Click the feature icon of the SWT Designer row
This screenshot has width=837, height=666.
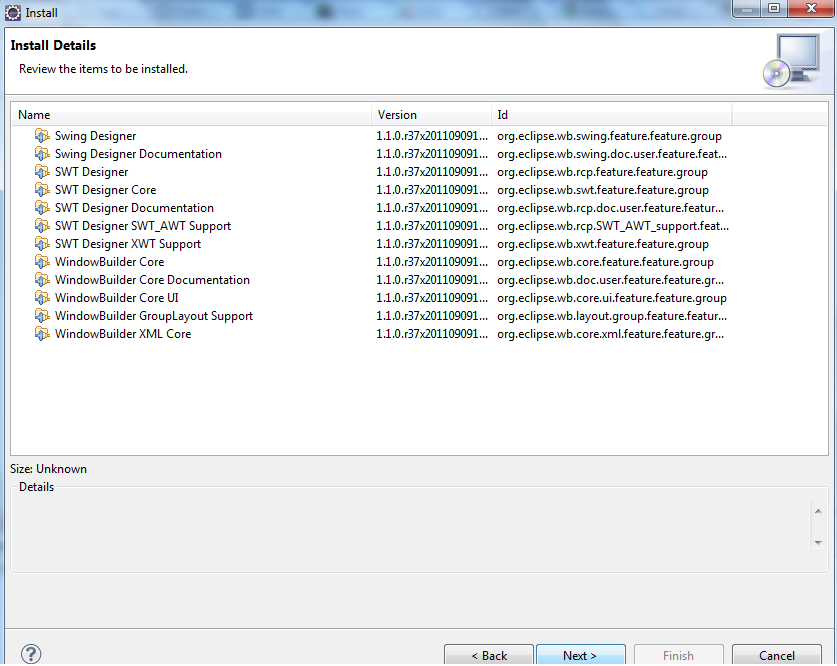42,172
